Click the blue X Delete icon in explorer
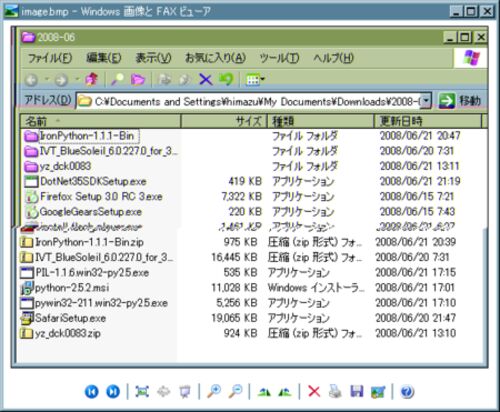Image resolution: width=500 pixels, height=412 pixels. click(x=205, y=80)
